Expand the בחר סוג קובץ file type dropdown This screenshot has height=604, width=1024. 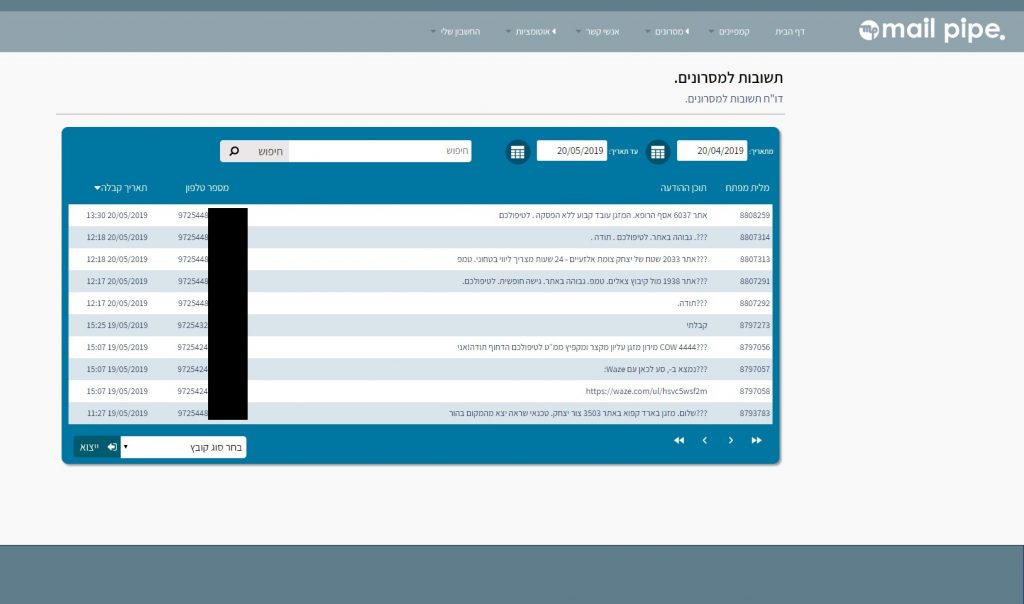(183, 447)
